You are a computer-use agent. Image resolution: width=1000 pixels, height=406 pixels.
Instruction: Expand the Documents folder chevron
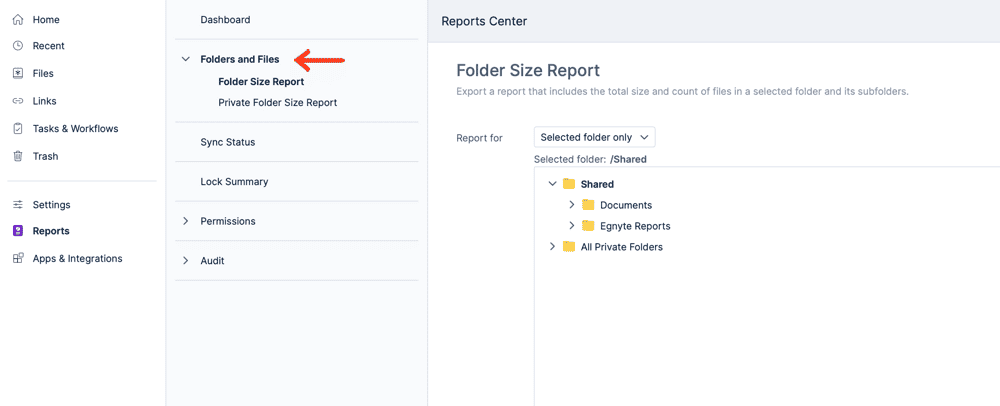572,205
